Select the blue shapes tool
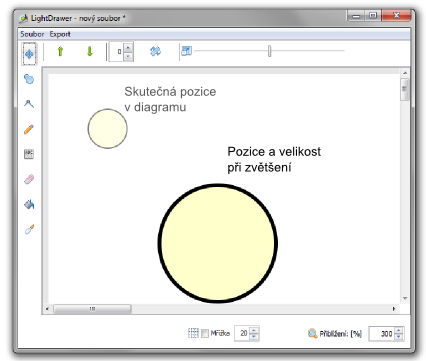The image size is (426, 361). (29, 79)
